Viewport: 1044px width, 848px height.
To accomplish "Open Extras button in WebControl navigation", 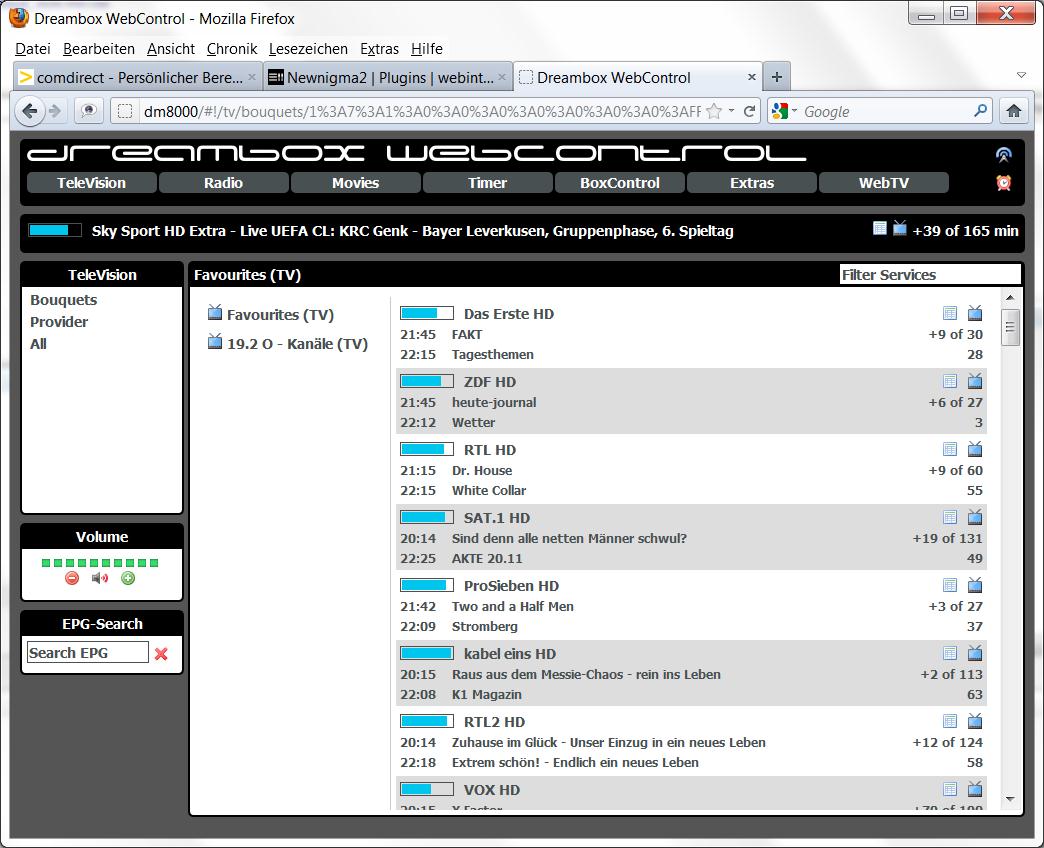I will pyautogui.click(x=752, y=183).
